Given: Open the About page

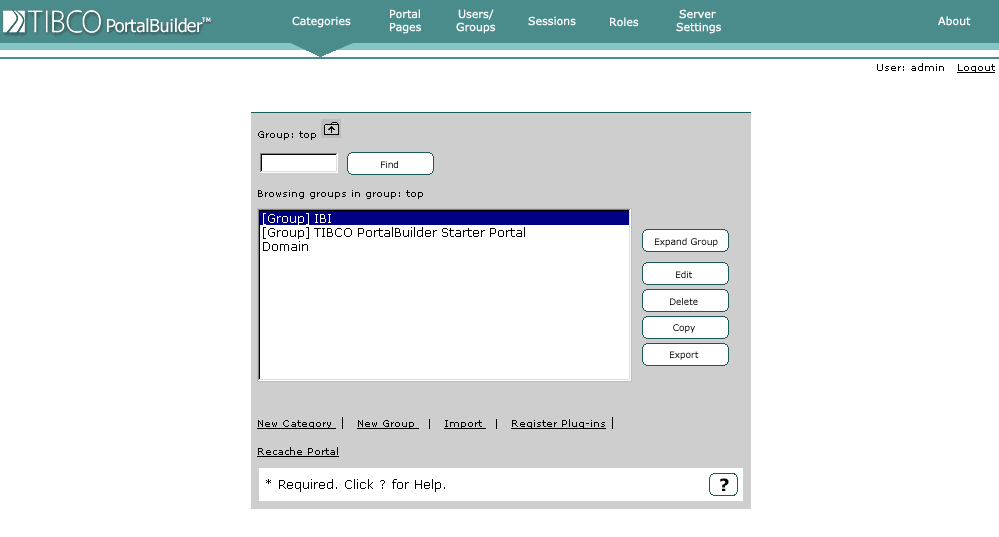Looking at the screenshot, I should [953, 21].
